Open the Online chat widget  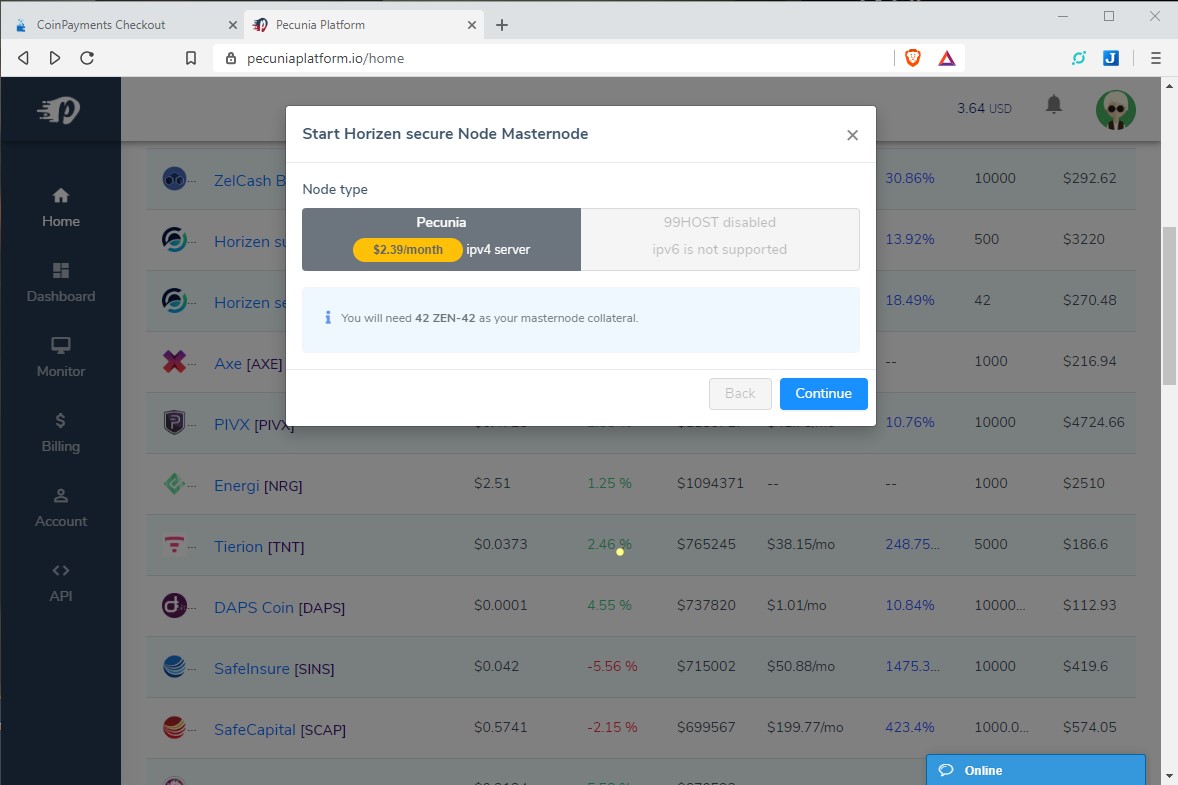click(1035, 770)
